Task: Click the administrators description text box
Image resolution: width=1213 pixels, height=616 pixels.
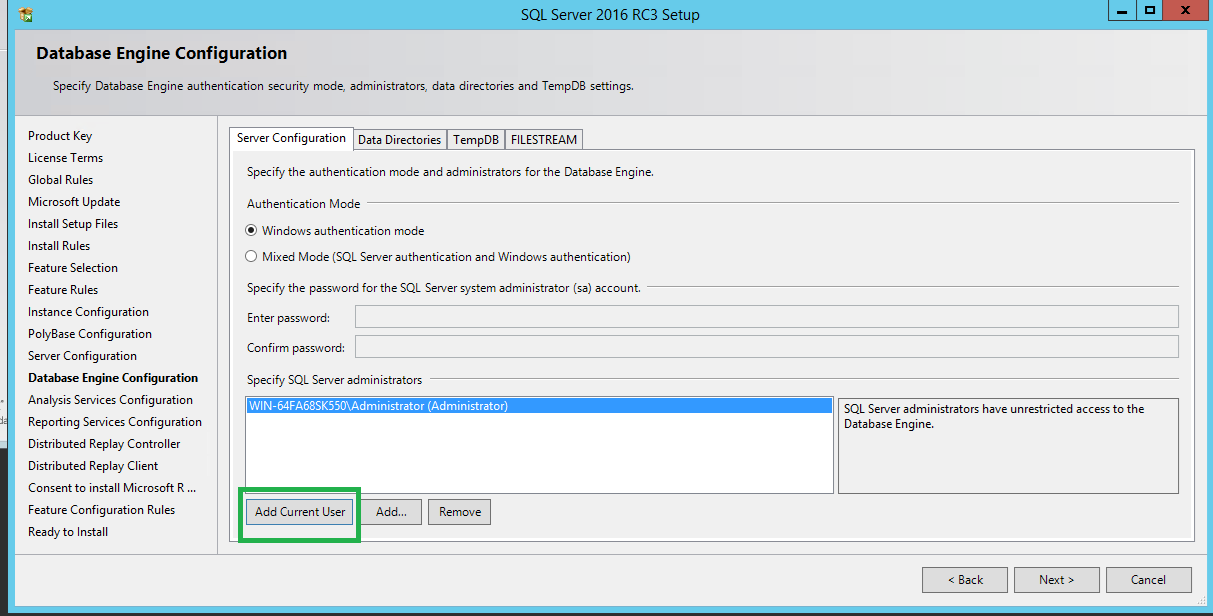Action: [x=1008, y=446]
